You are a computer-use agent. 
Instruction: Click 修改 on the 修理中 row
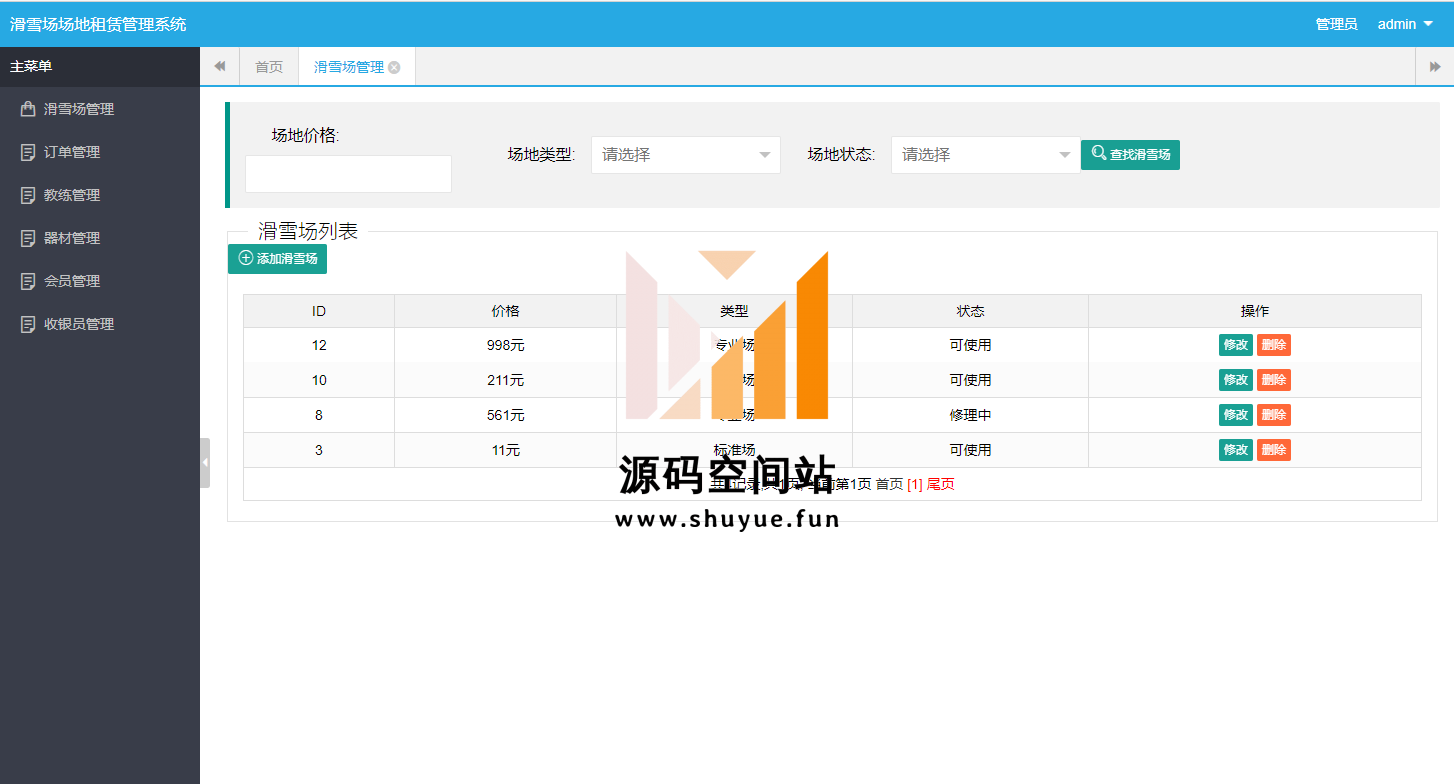tap(1236, 415)
